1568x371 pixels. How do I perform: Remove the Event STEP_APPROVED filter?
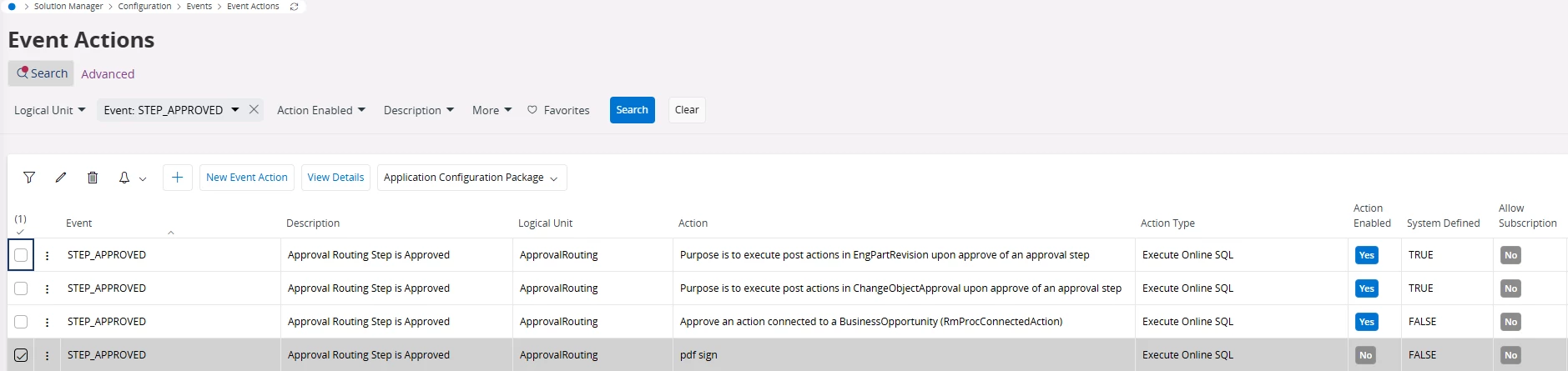[x=254, y=110]
